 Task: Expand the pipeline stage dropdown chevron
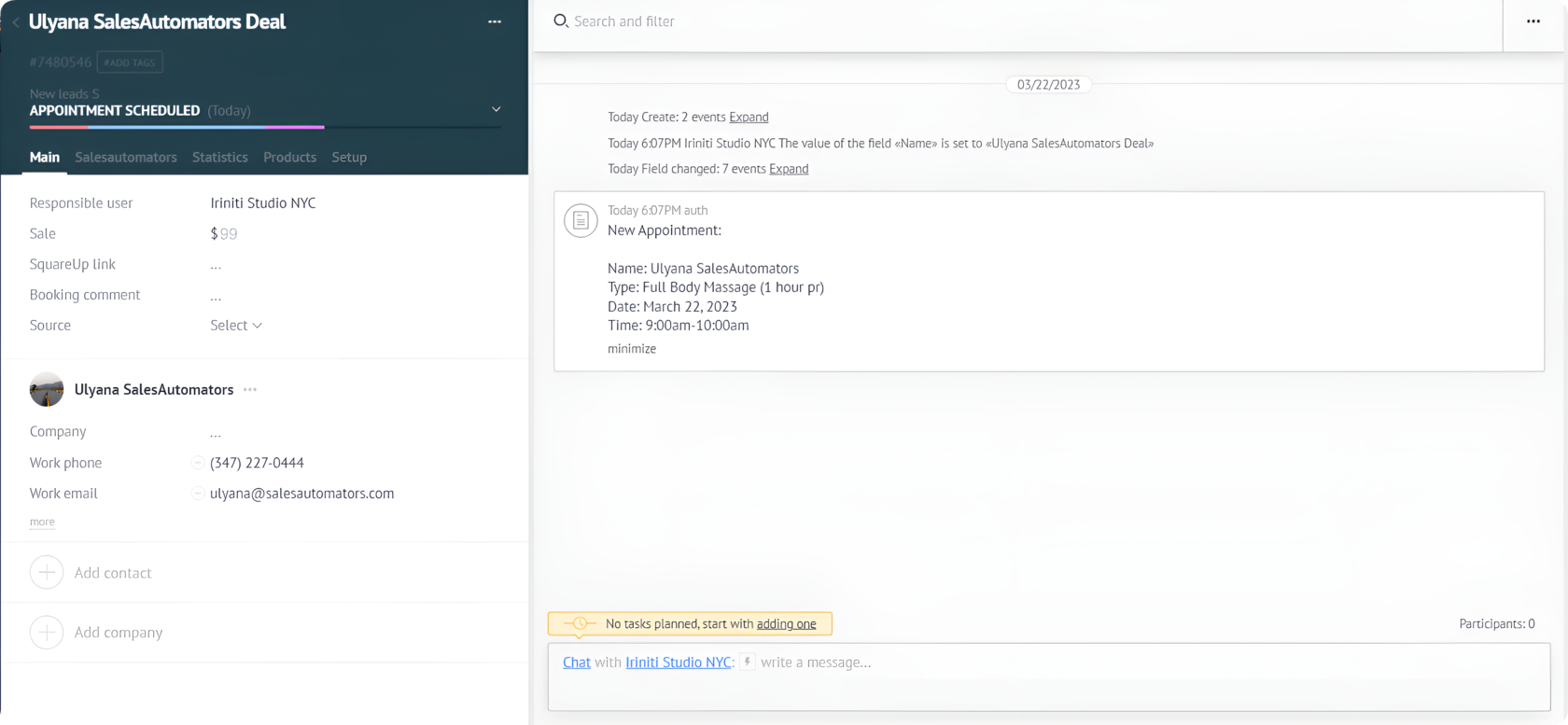pos(496,110)
